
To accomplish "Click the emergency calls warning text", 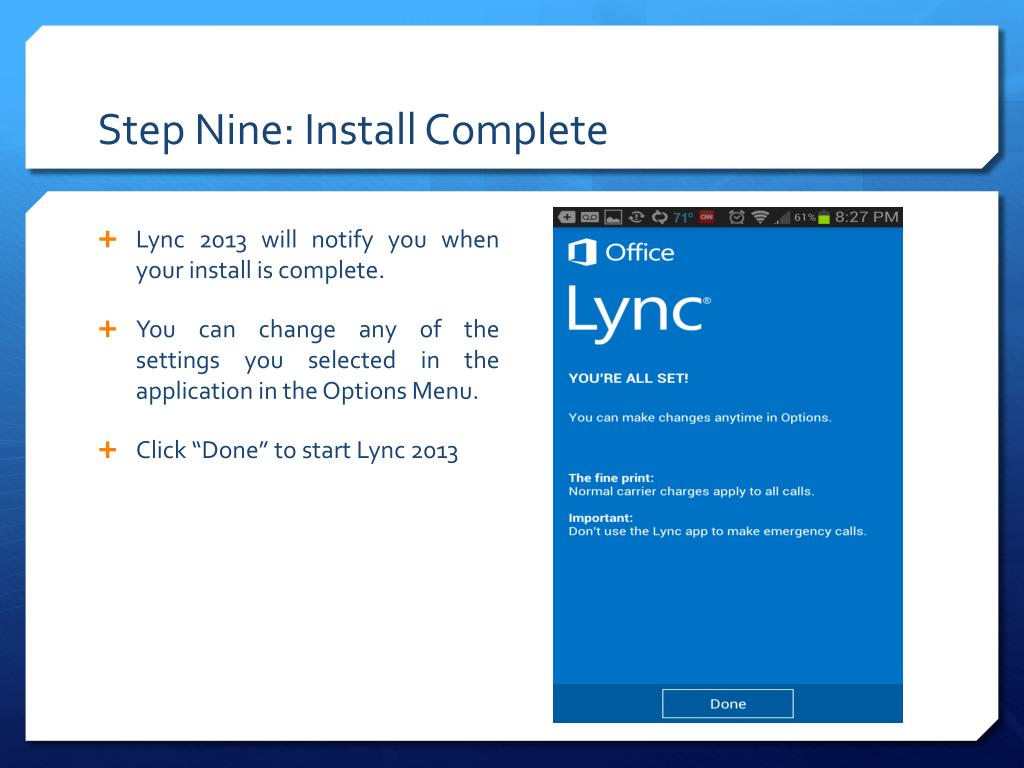I will tap(717, 531).
